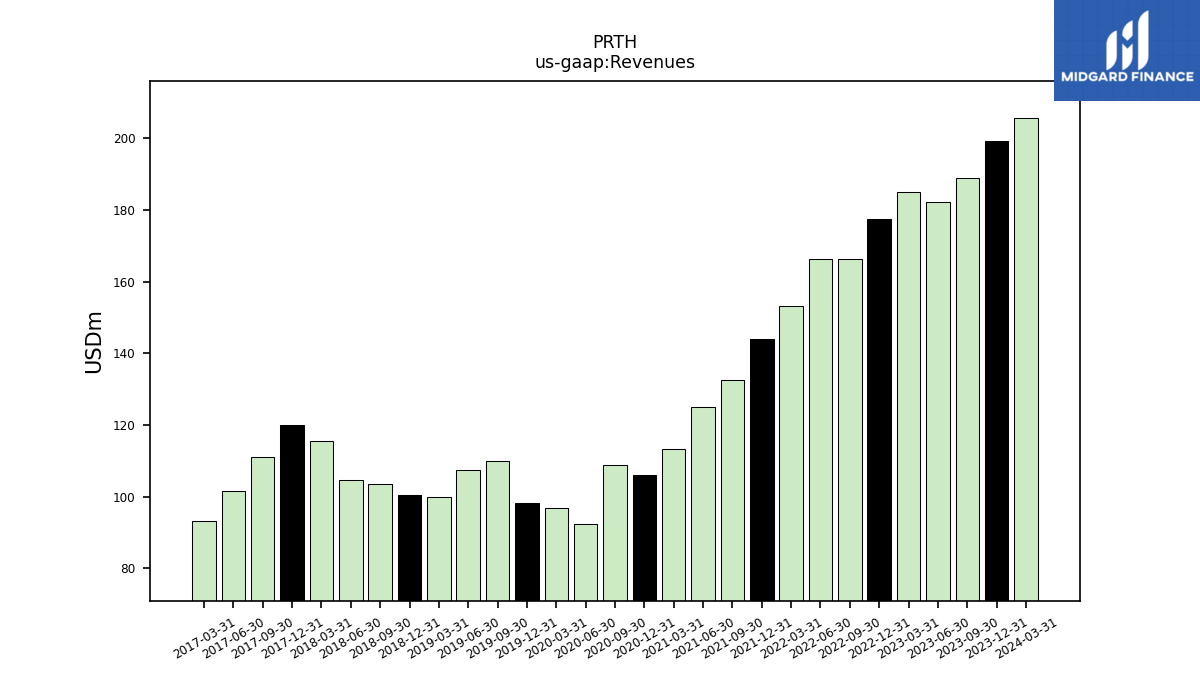Select the 2021-03-31 revenue bar

click(x=674, y=525)
